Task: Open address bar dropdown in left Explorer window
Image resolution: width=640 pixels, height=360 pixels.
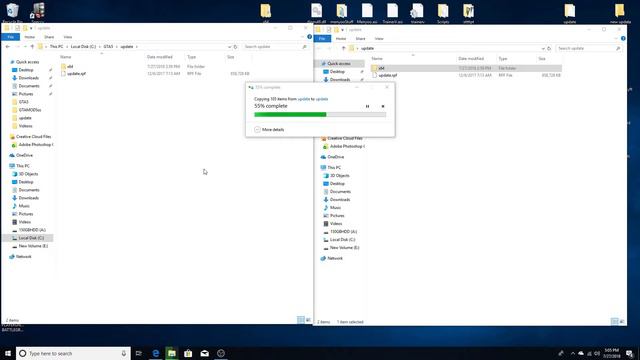Action: tap(229, 47)
